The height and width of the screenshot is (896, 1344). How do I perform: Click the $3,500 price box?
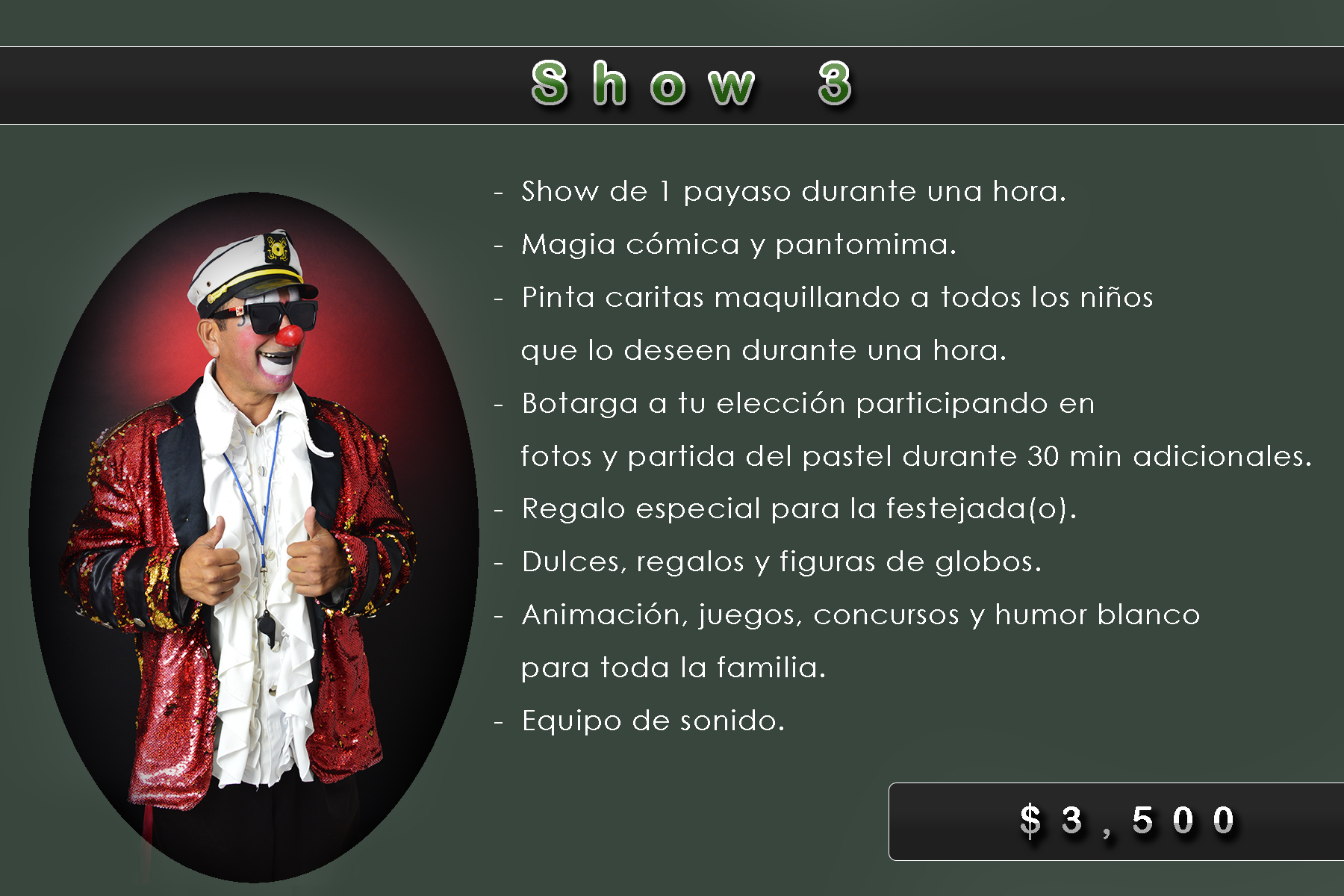point(1116,821)
